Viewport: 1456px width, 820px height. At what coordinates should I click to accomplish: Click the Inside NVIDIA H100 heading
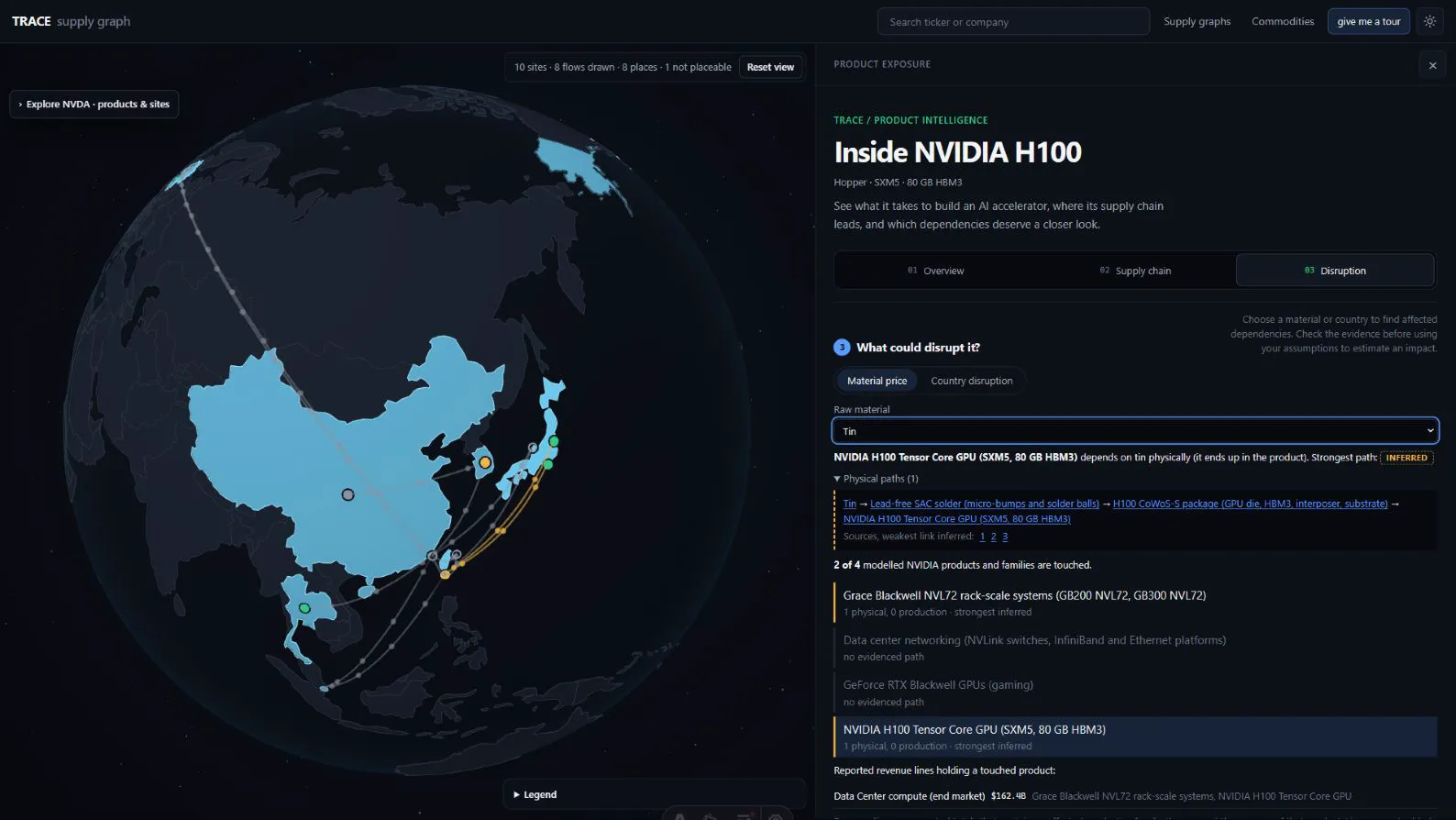(957, 151)
